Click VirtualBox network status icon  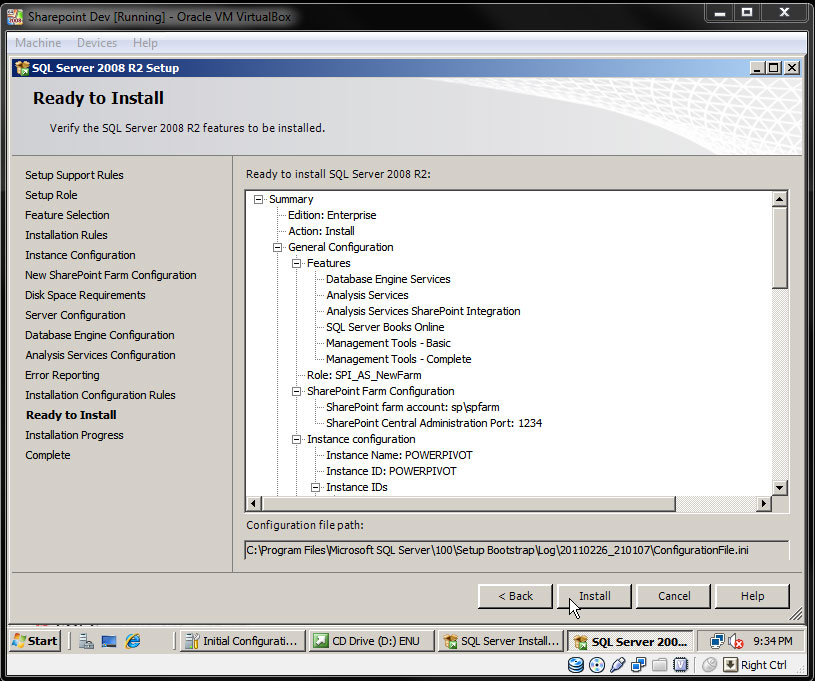[x=638, y=665]
